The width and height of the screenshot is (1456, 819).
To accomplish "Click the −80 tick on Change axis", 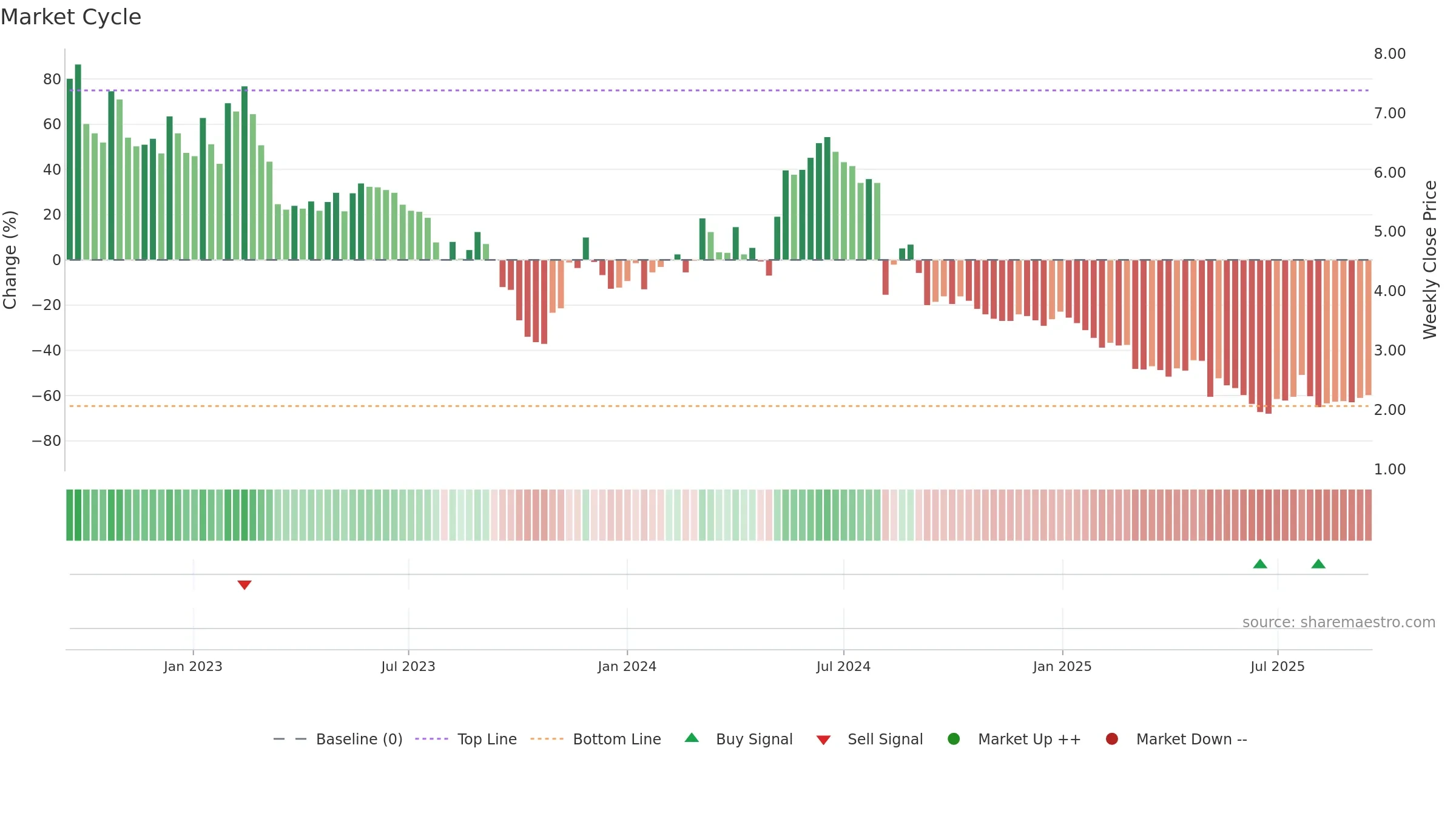I will [47, 440].
